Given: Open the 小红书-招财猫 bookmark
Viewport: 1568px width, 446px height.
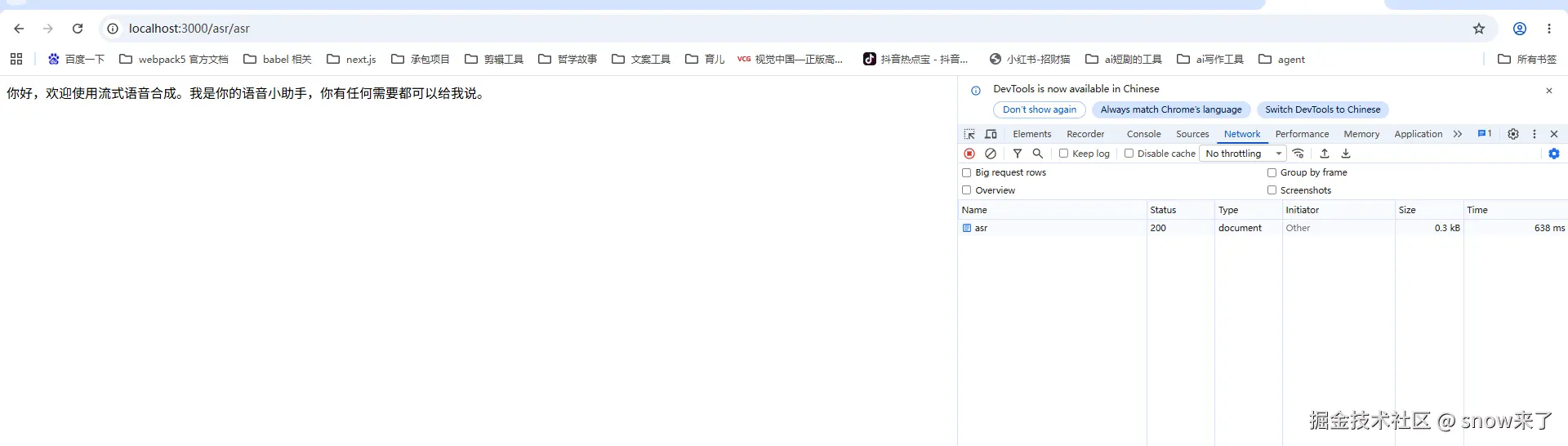Looking at the screenshot, I should 1030,59.
